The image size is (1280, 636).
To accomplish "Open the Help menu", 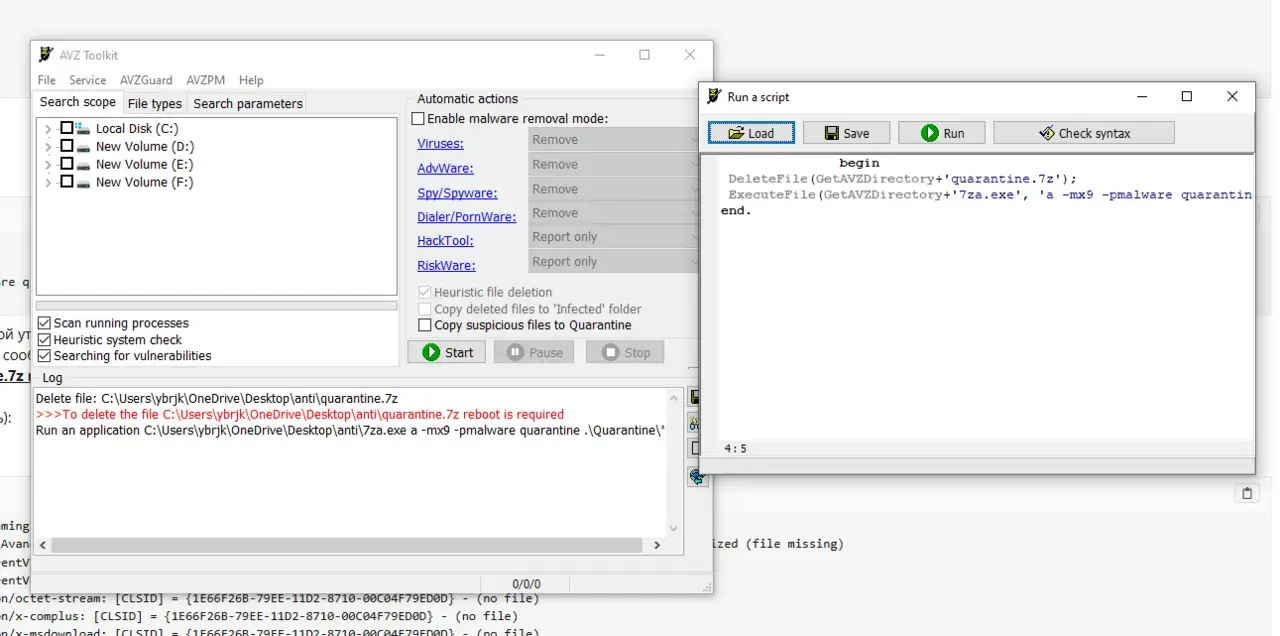I will (251, 80).
